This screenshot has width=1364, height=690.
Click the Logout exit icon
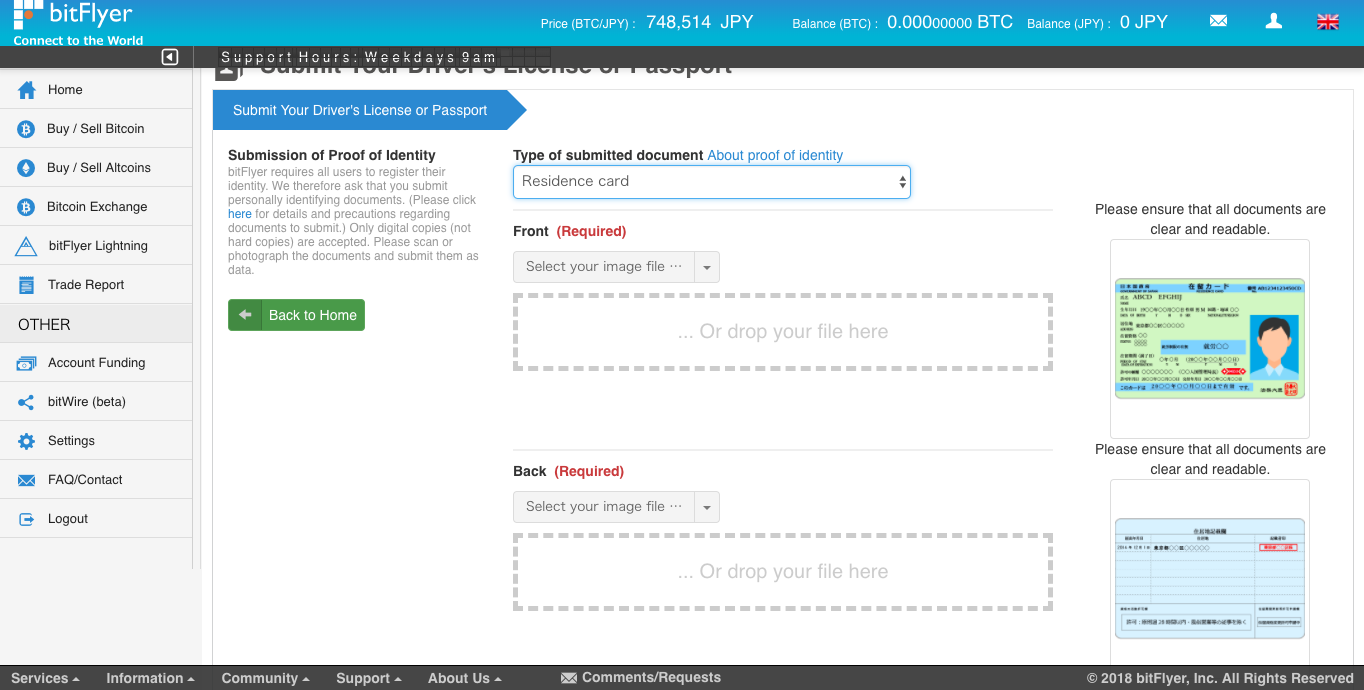(27, 519)
